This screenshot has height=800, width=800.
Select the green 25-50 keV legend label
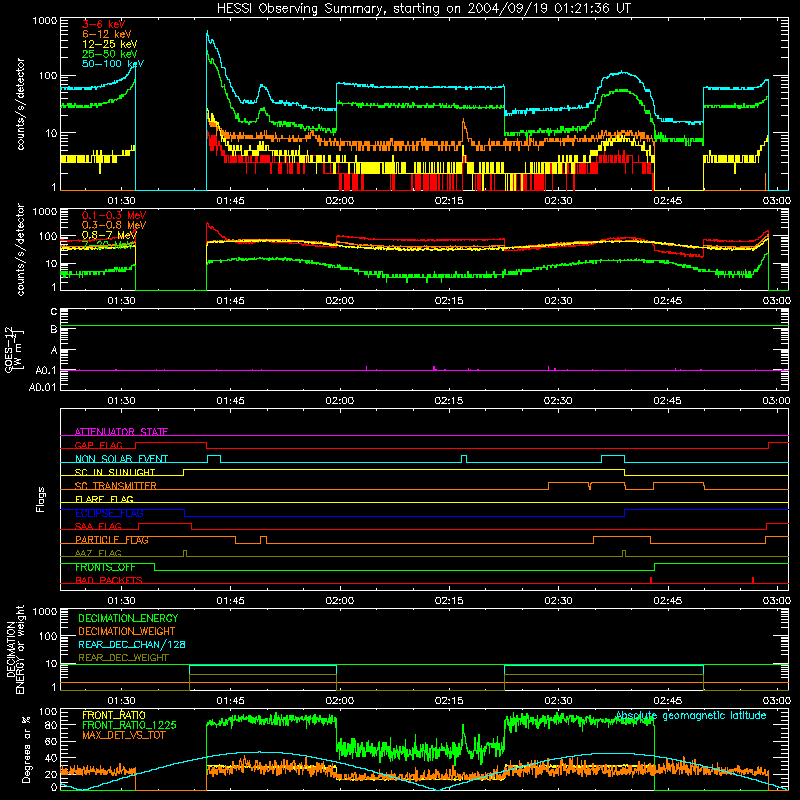point(109,54)
